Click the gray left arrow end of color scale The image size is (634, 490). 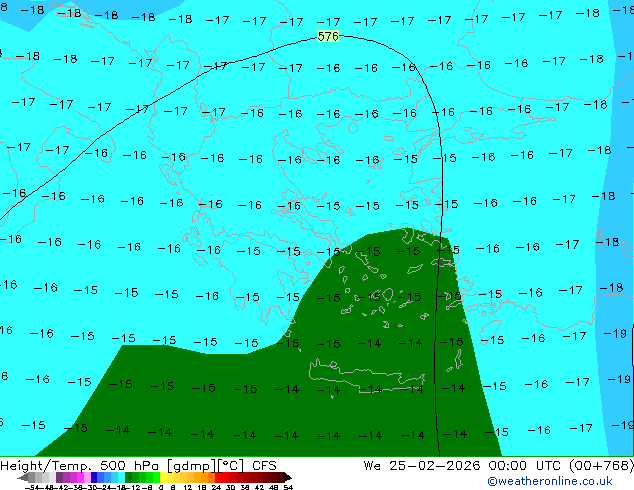[23, 478]
